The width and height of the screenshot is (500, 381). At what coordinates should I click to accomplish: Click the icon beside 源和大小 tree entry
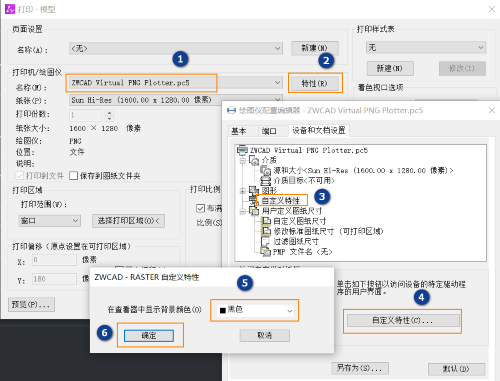tap(266, 171)
